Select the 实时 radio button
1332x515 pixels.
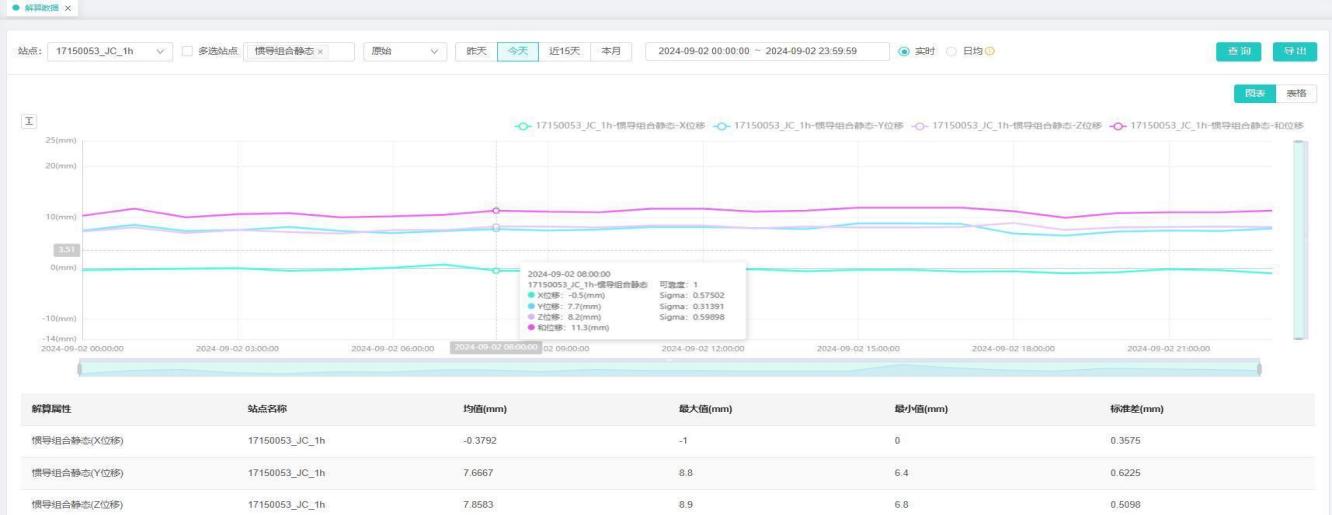tap(904, 51)
